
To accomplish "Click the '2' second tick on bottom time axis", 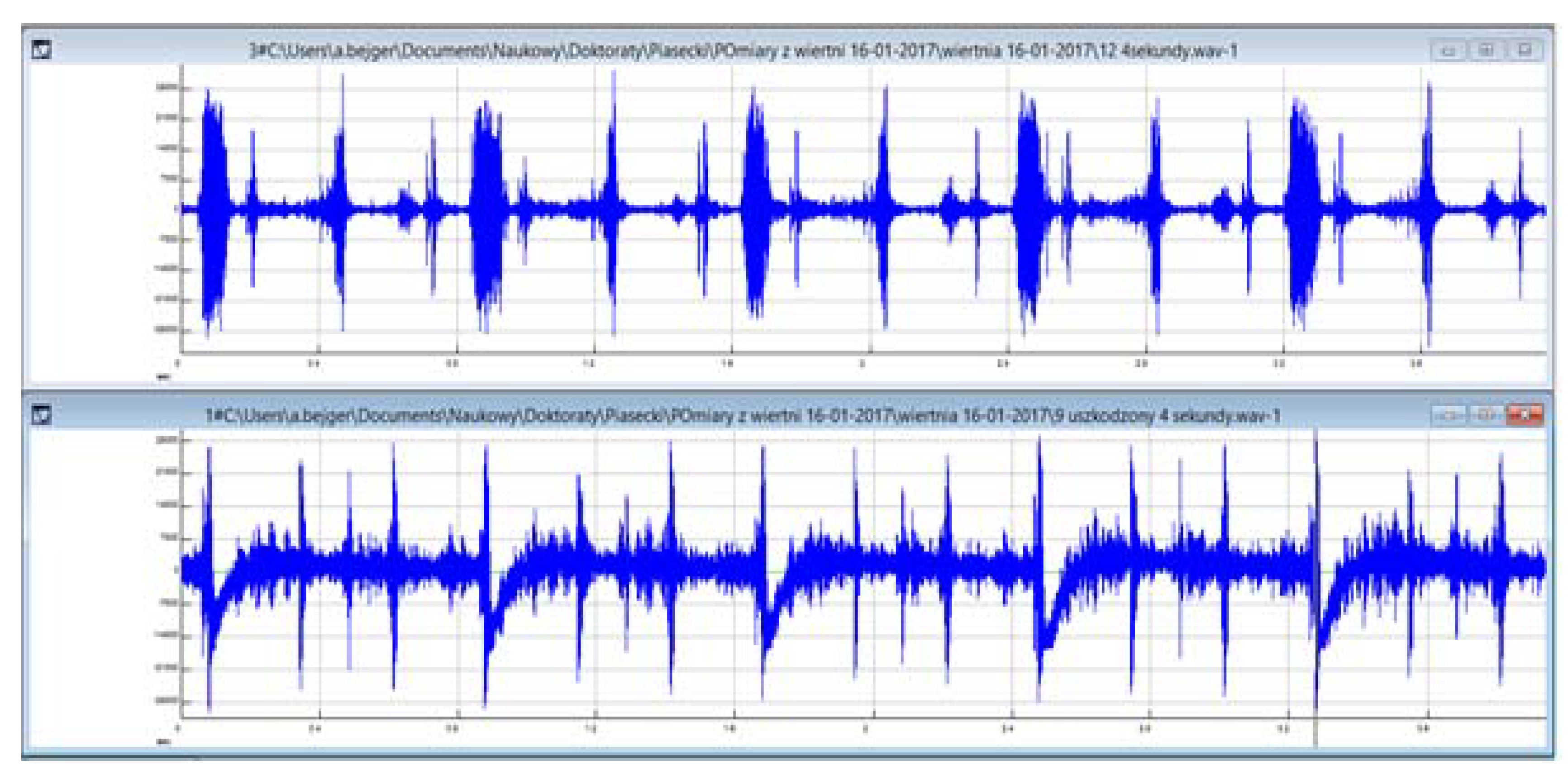I will [865, 728].
